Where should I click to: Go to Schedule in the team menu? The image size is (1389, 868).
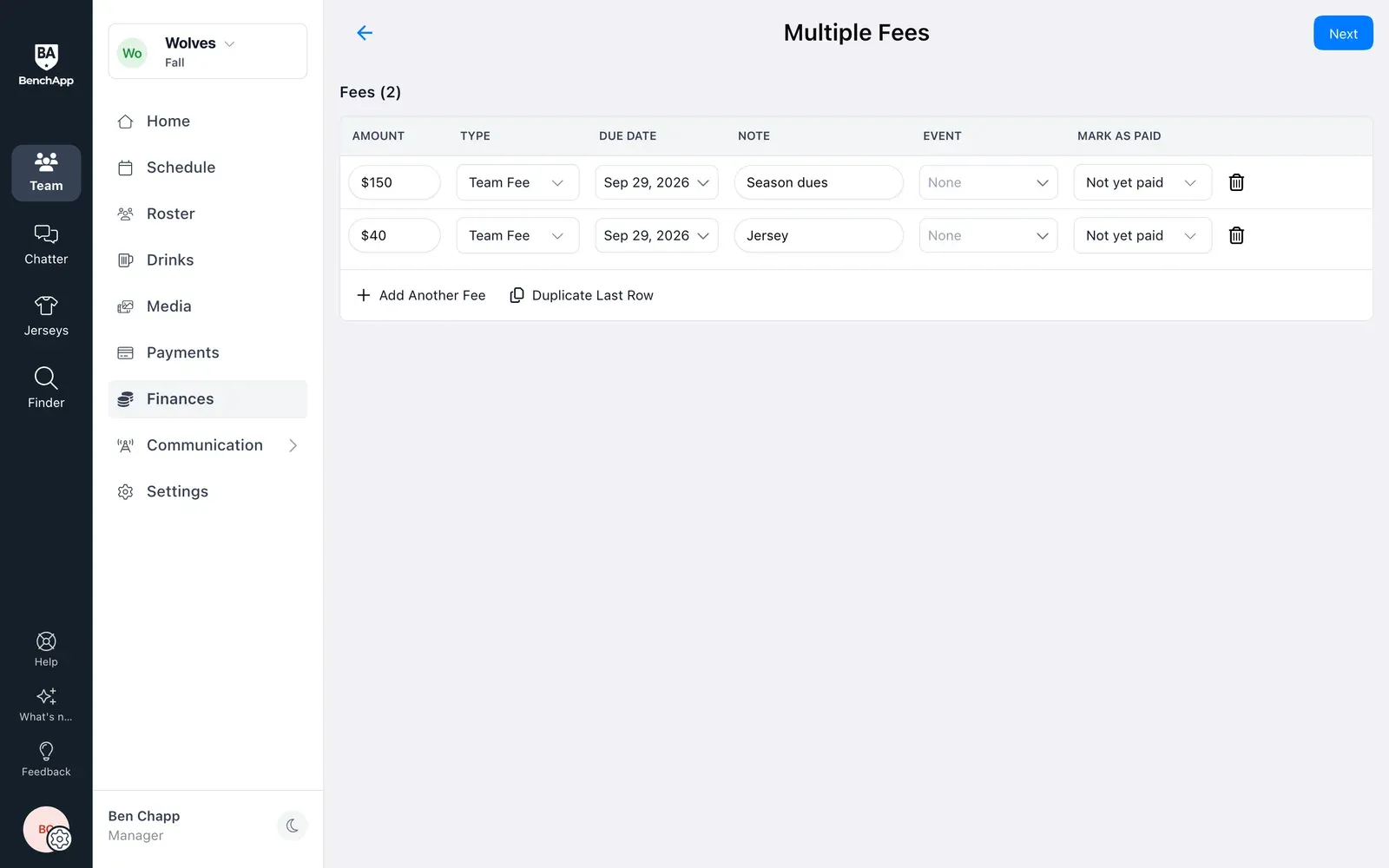point(207,168)
